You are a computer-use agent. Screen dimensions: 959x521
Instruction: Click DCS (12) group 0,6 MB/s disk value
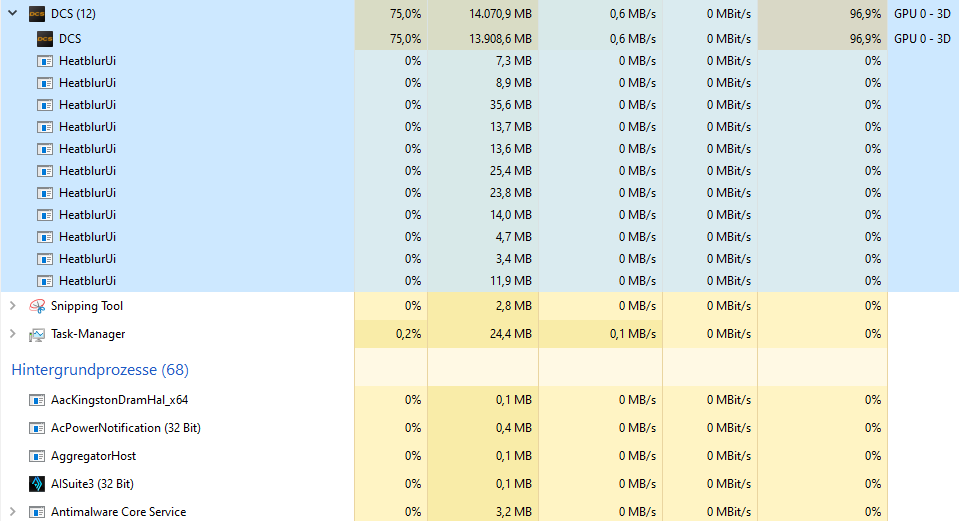[632, 13]
